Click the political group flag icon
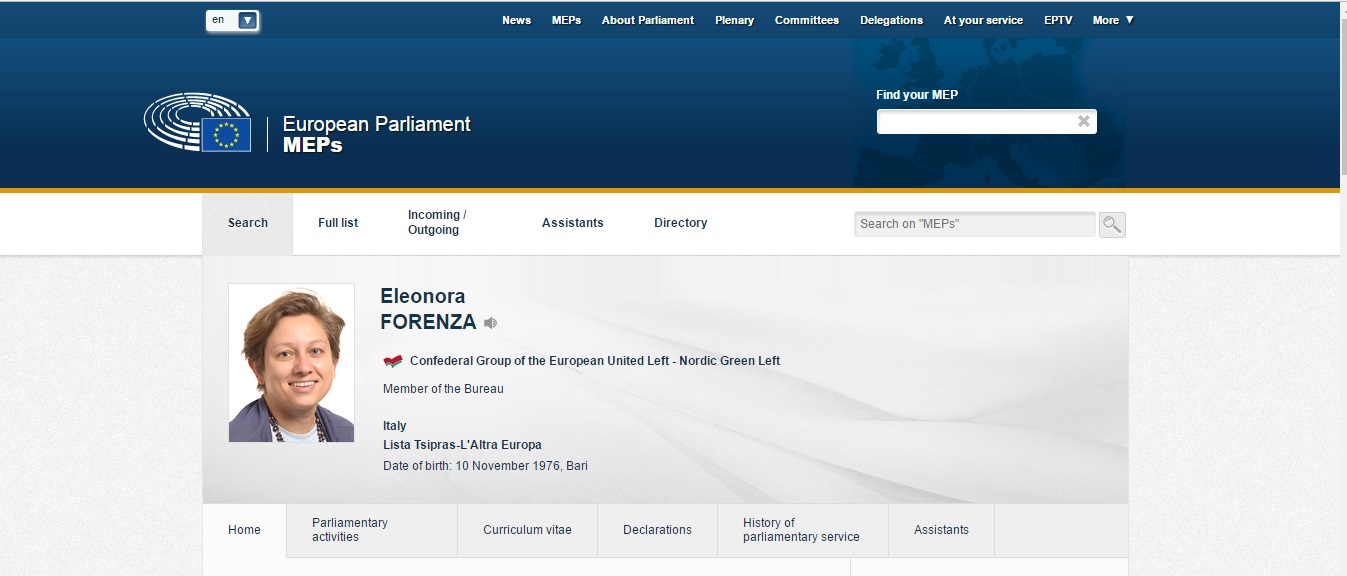 tap(393, 361)
